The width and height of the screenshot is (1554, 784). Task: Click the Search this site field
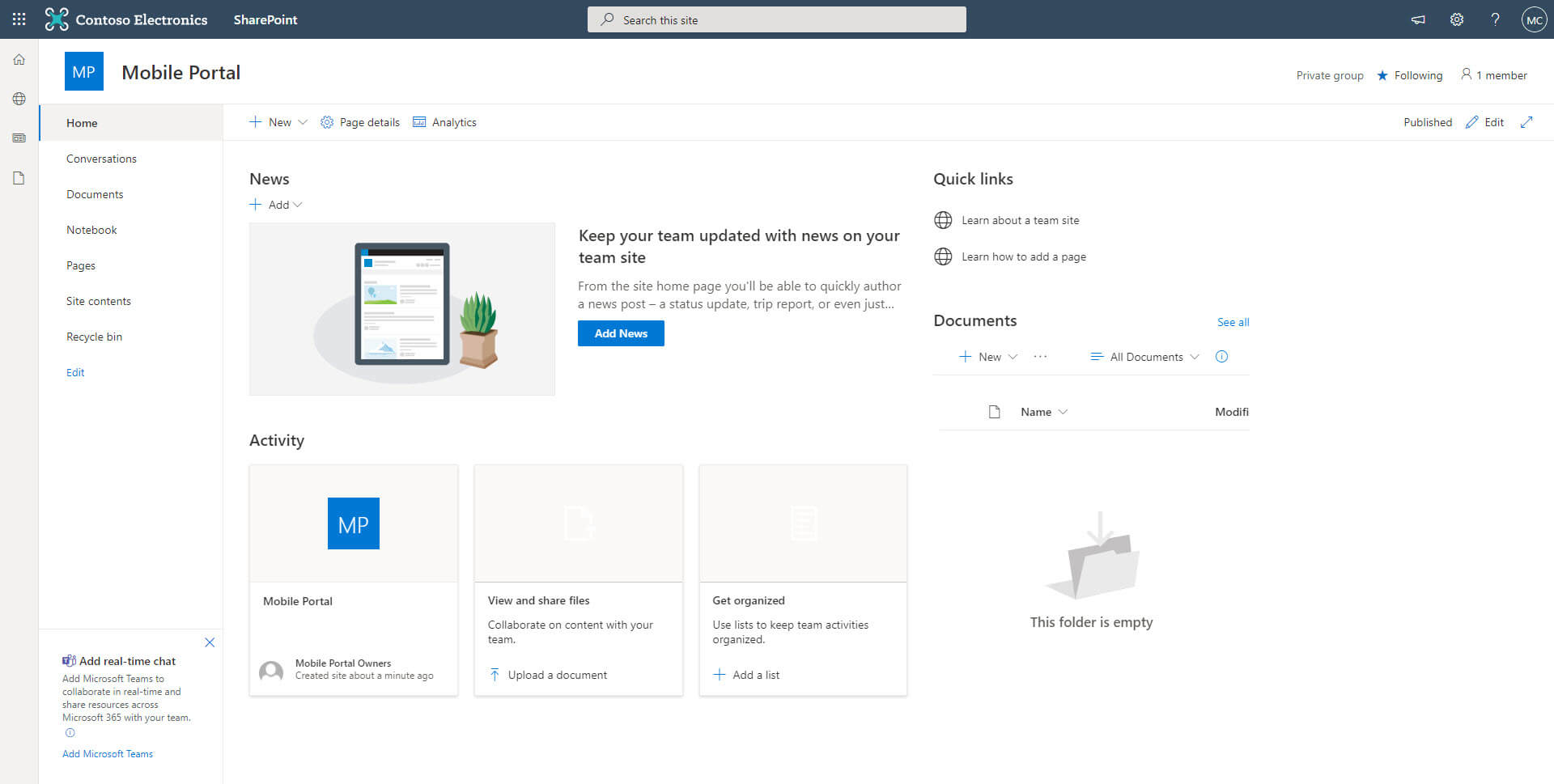click(x=777, y=19)
